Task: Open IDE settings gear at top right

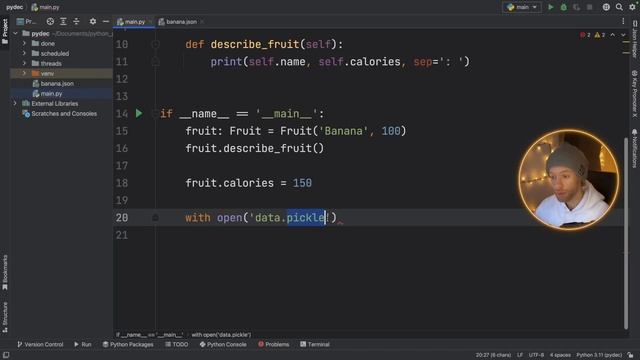Action: click(x=632, y=7)
